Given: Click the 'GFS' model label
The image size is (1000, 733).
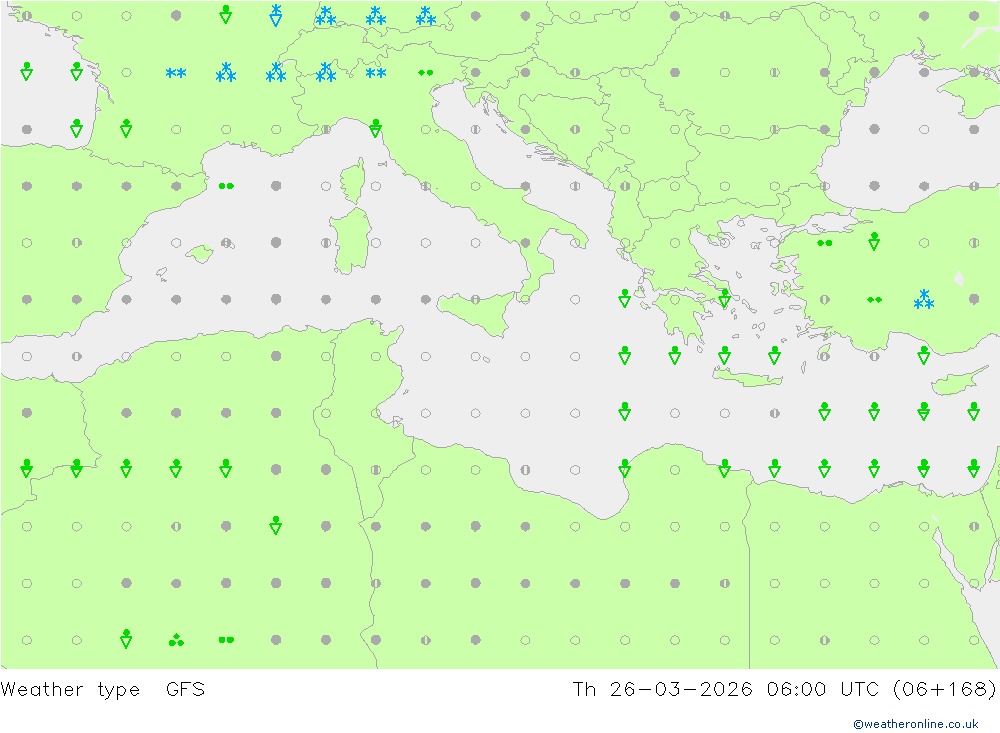Looking at the screenshot, I should point(185,690).
